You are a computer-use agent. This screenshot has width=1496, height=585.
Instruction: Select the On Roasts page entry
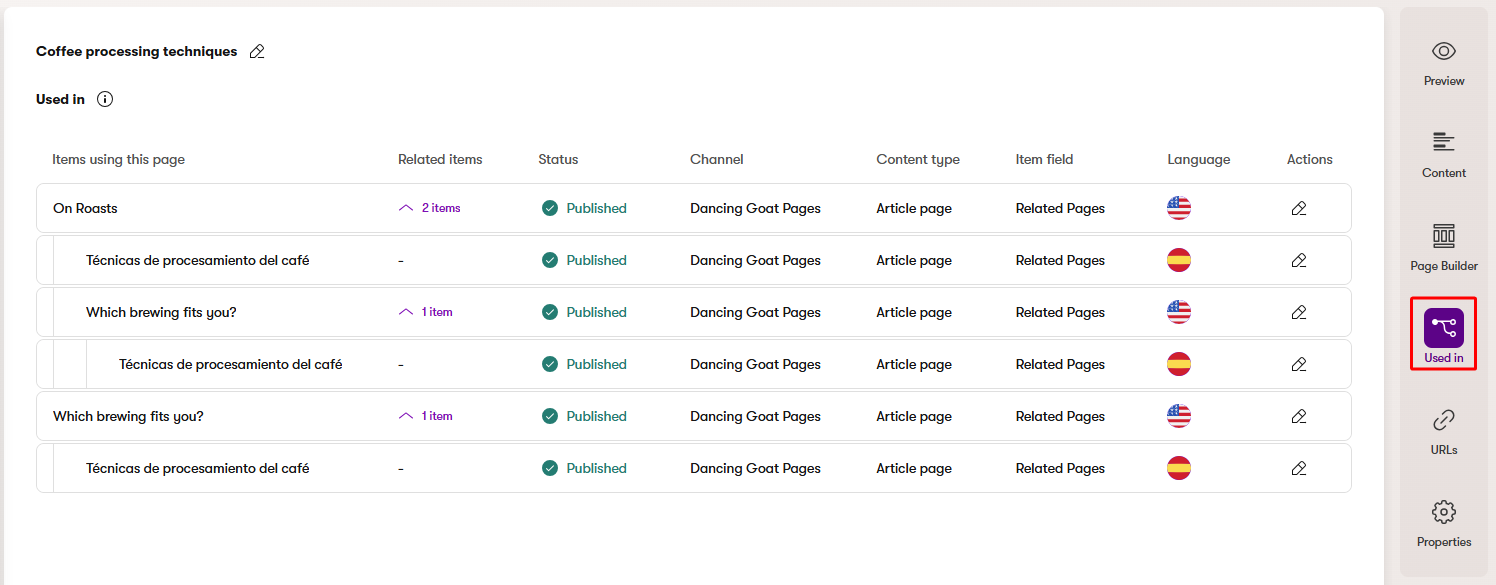click(x=84, y=208)
